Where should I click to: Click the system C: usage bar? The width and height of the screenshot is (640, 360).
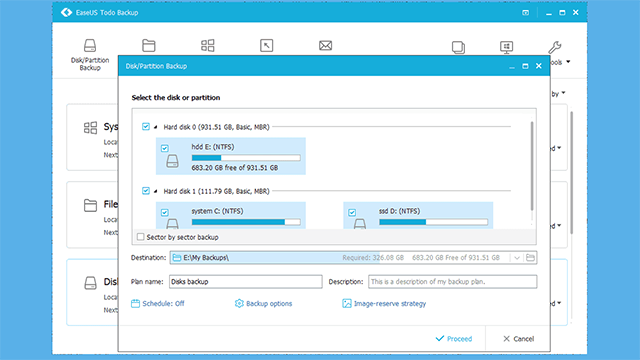(x=246, y=222)
